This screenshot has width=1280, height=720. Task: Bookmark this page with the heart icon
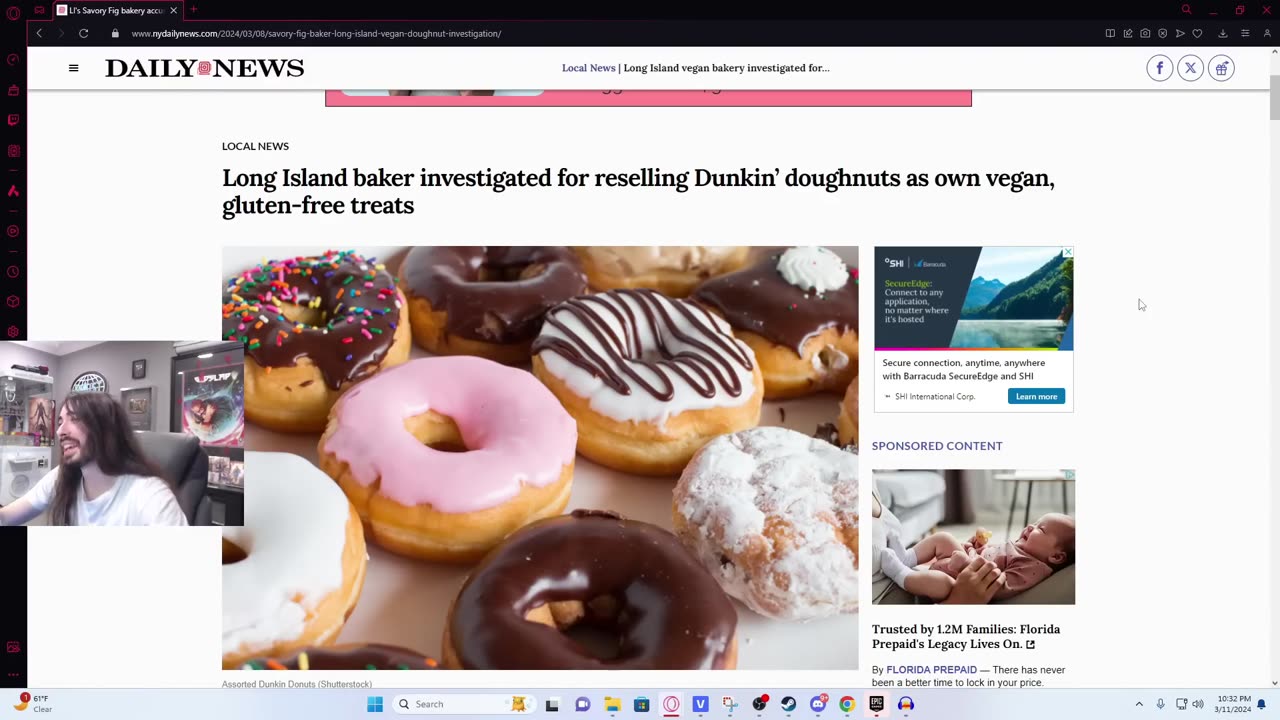1197,33
